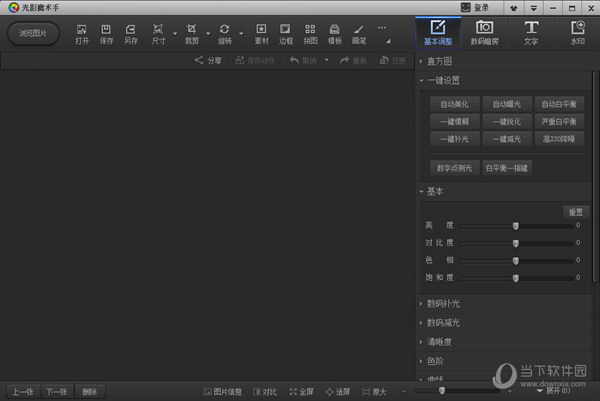The height and width of the screenshot is (401, 600).
Task: Apply 自动美化 (Auto Beautify)
Action: point(455,104)
